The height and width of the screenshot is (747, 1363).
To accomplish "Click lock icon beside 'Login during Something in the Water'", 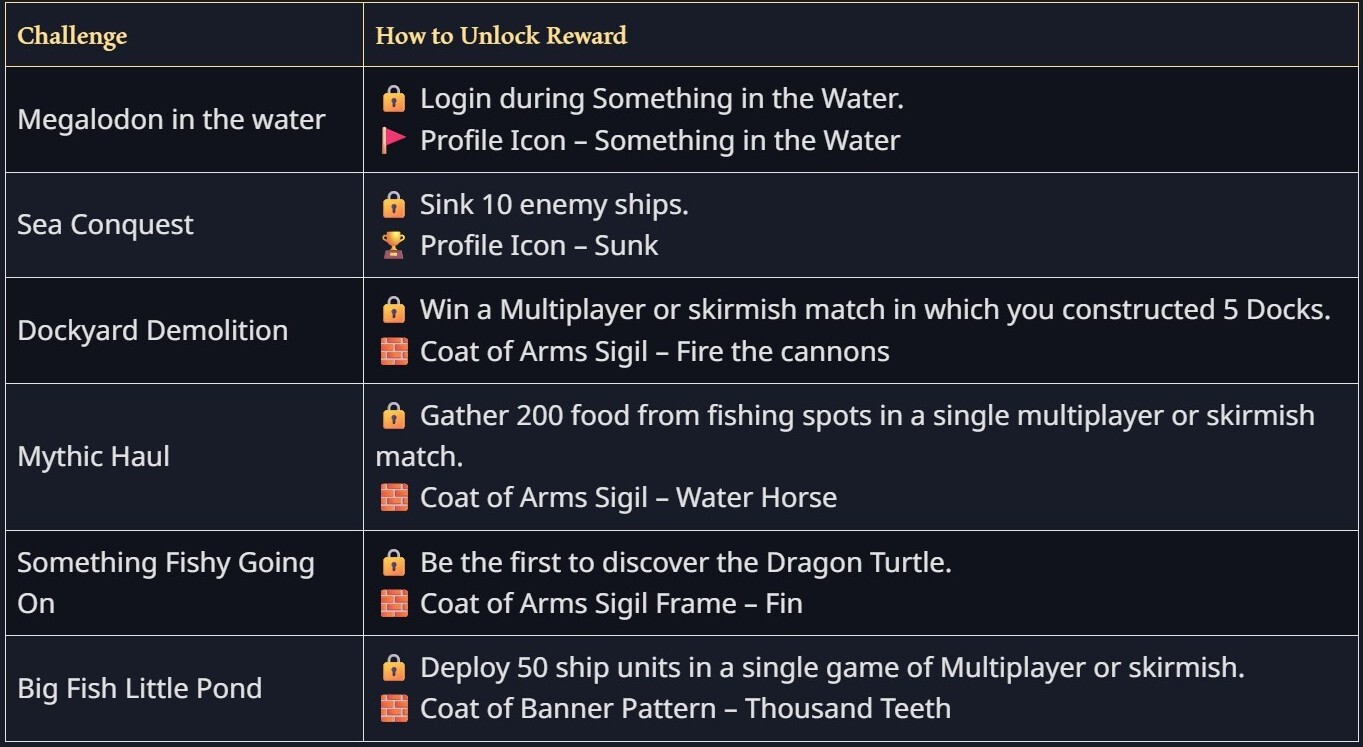I will point(394,99).
